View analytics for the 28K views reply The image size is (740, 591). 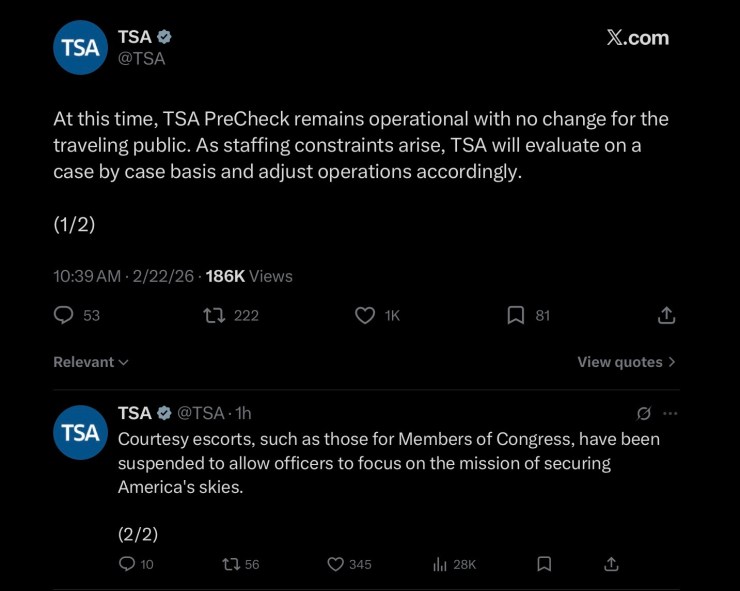439,564
